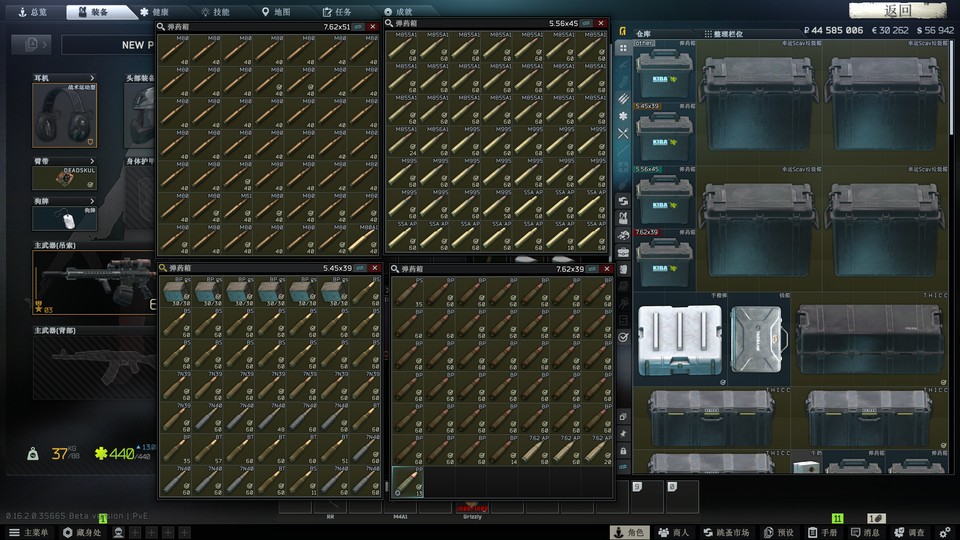Image resolution: width=960 pixels, height=540 pixels.
Task: Select the food and drink filter icon
Action: coord(623,133)
